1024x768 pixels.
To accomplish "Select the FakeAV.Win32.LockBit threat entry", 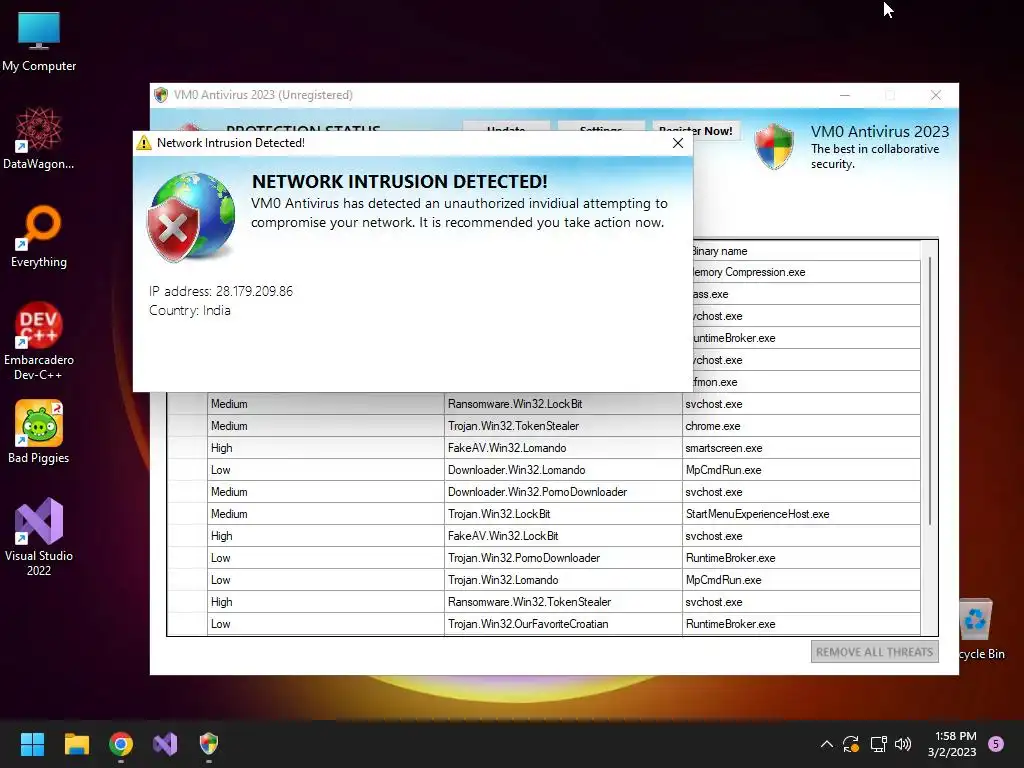I will tap(562, 536).
